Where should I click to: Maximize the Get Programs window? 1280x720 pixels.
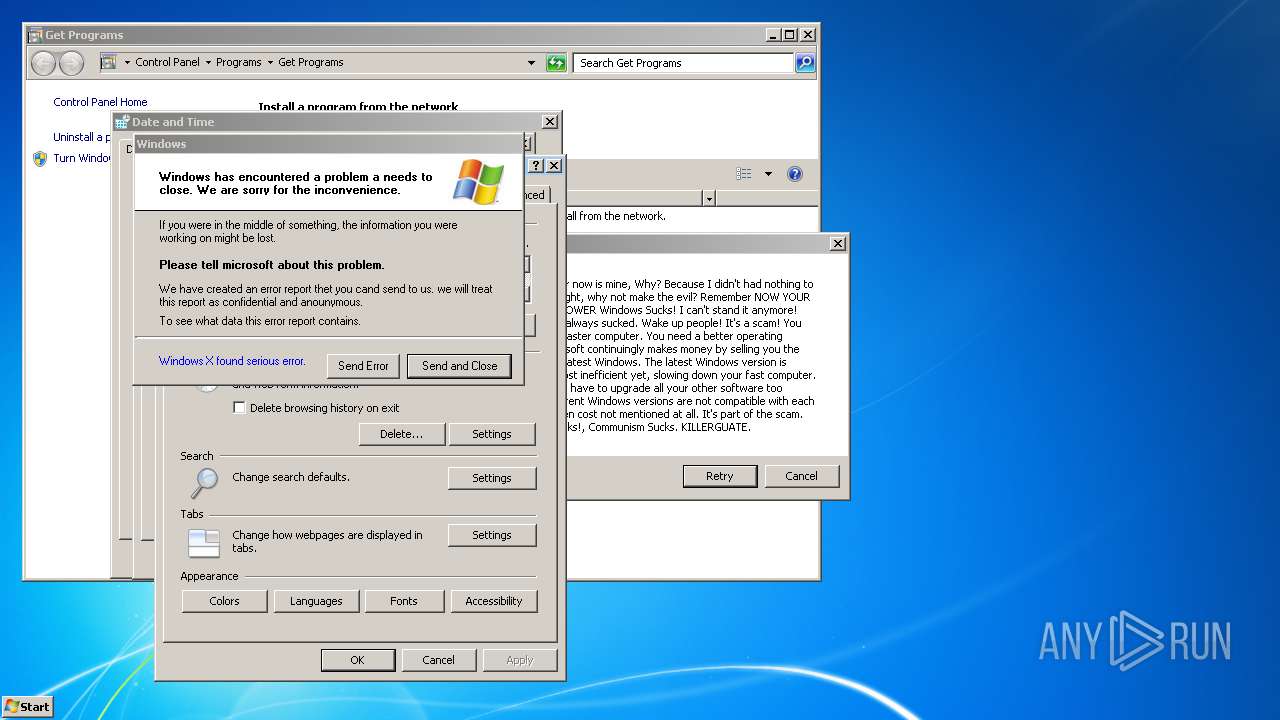pos(790,34)
